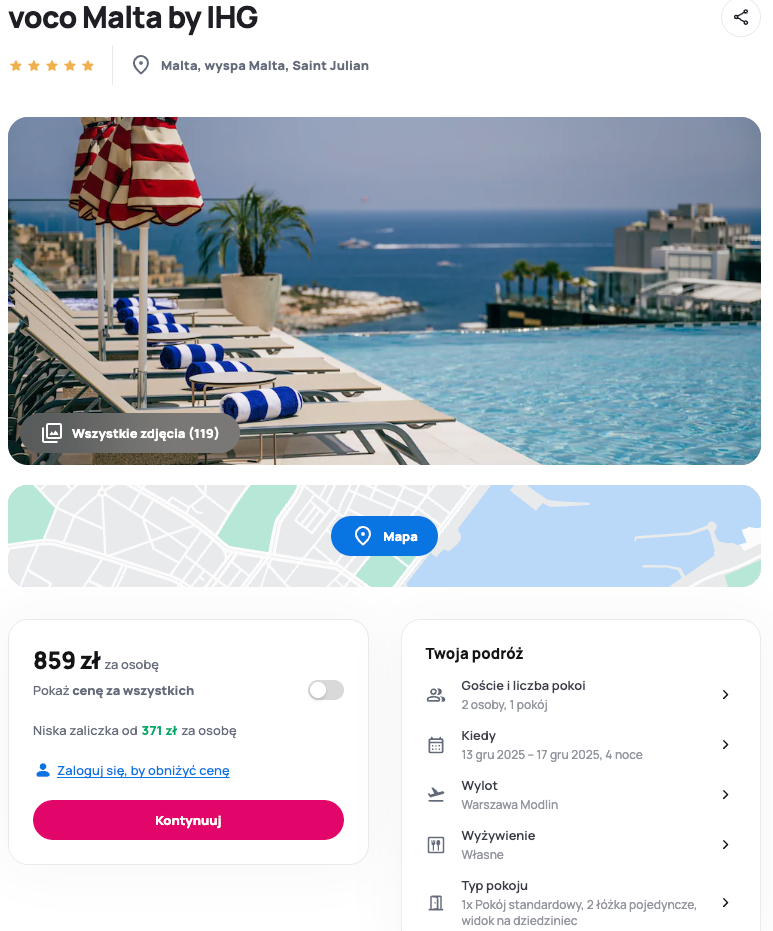Click the calendar icon beside Kiedy
773x931 pixels.
click(436, 745)
